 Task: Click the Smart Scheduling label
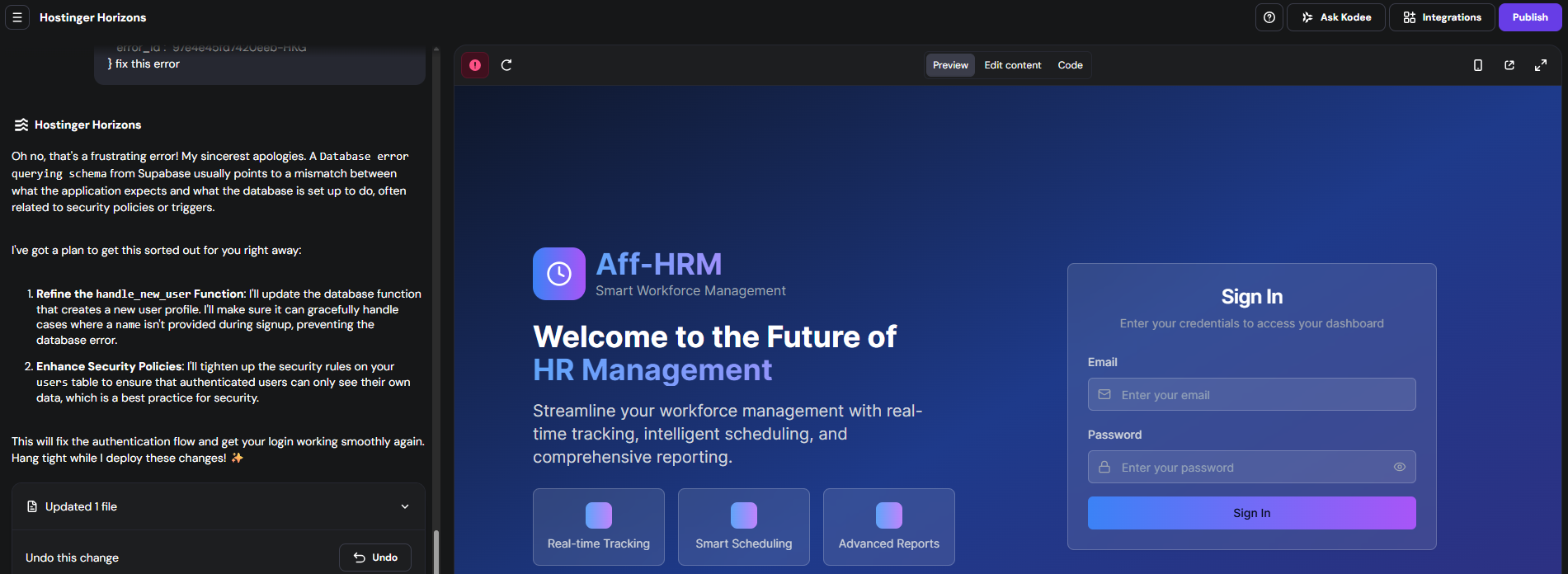[744, 543]
